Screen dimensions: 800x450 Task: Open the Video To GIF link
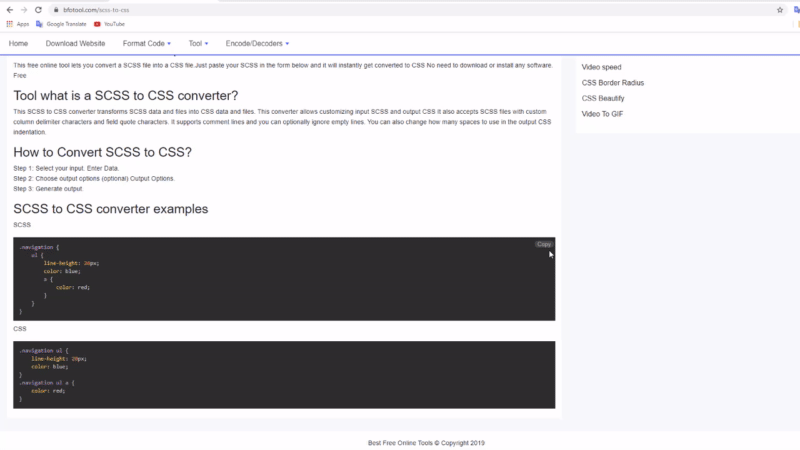click(x=603, y=114)
